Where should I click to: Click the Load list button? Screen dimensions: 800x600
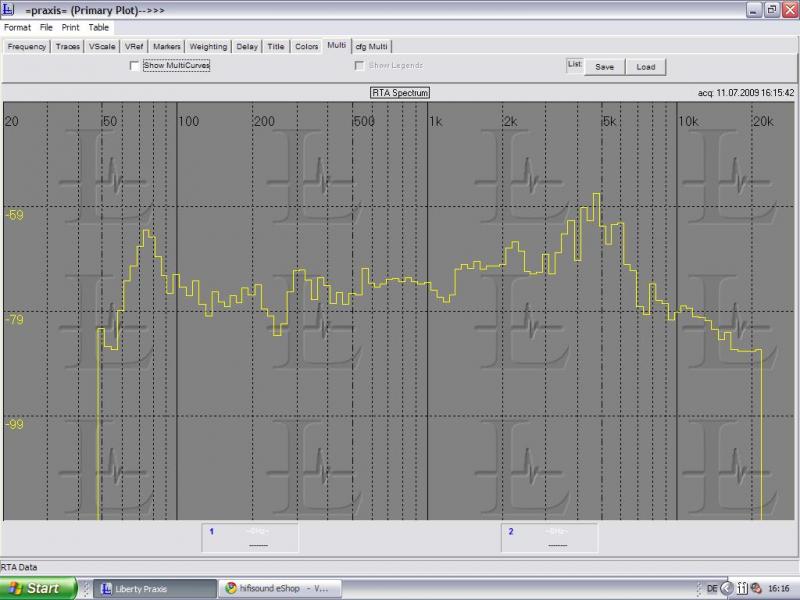pos(645,67)
